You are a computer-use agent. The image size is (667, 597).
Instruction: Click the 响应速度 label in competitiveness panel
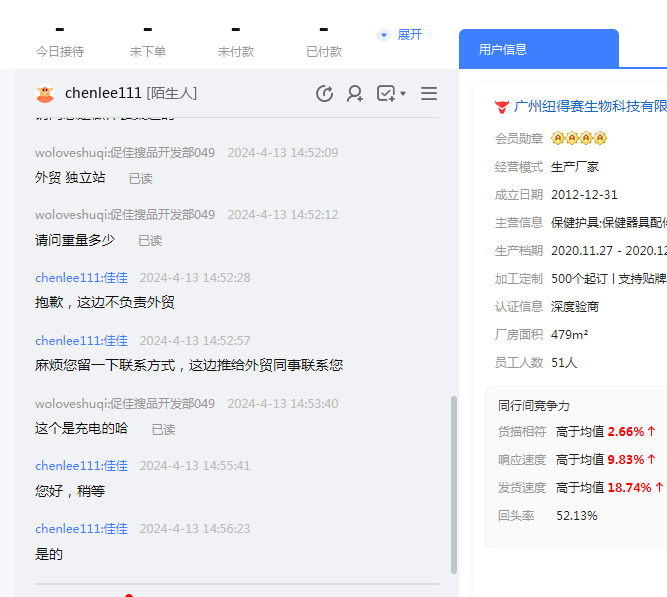point(522,460)
